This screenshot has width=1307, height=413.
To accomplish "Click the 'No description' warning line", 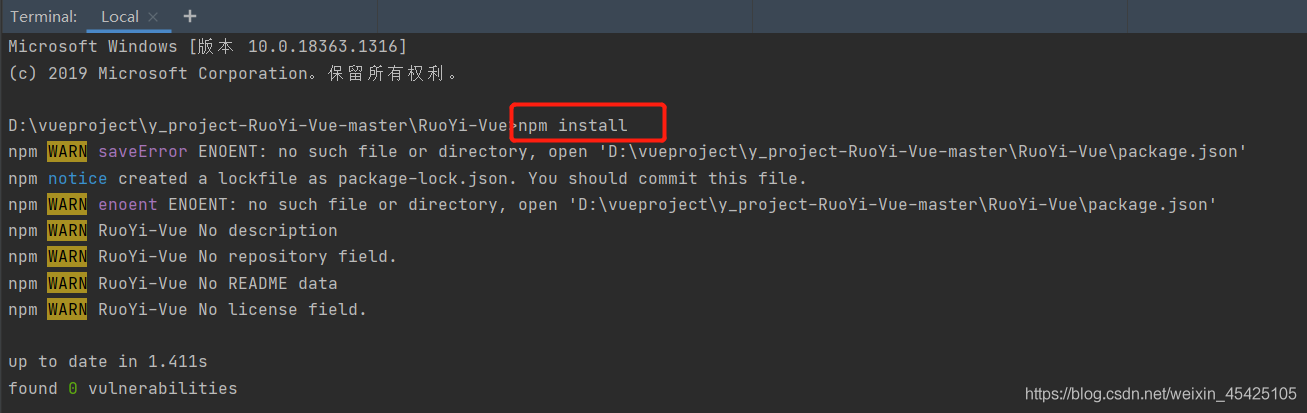I will (267, 230).
